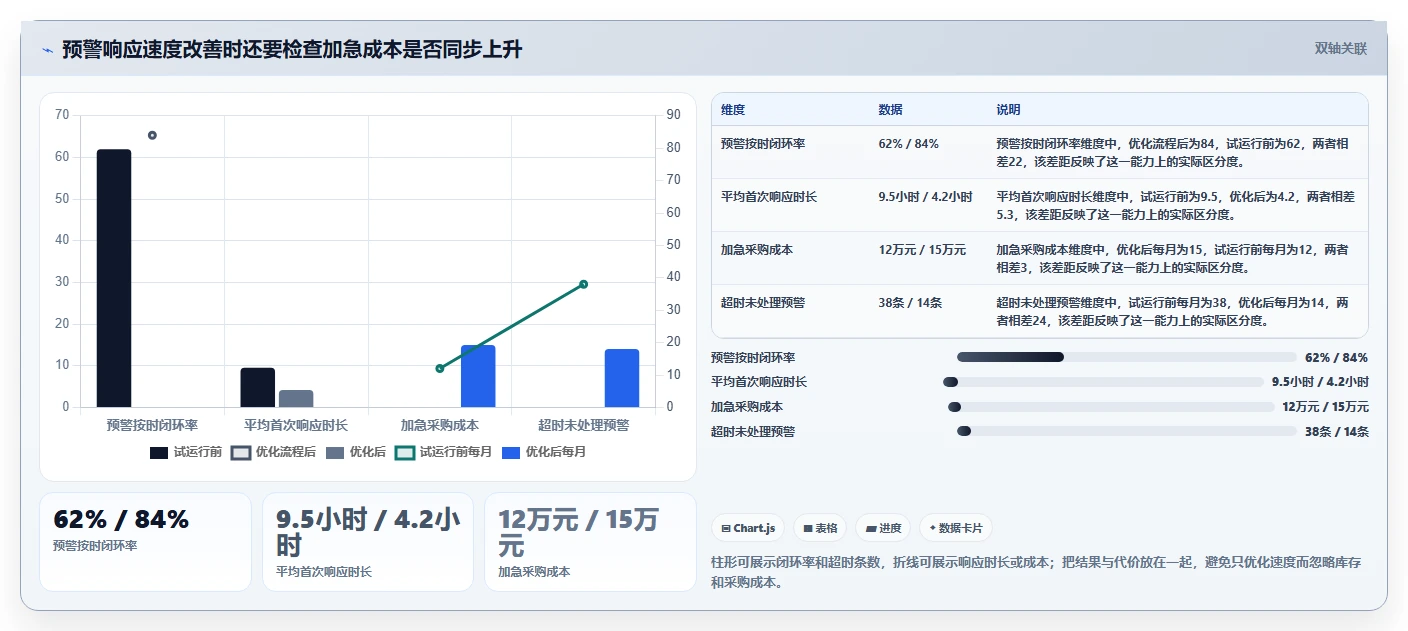1408x631 pixels.
Task: Click the 说明 column header
Action: click(1008, 110)
